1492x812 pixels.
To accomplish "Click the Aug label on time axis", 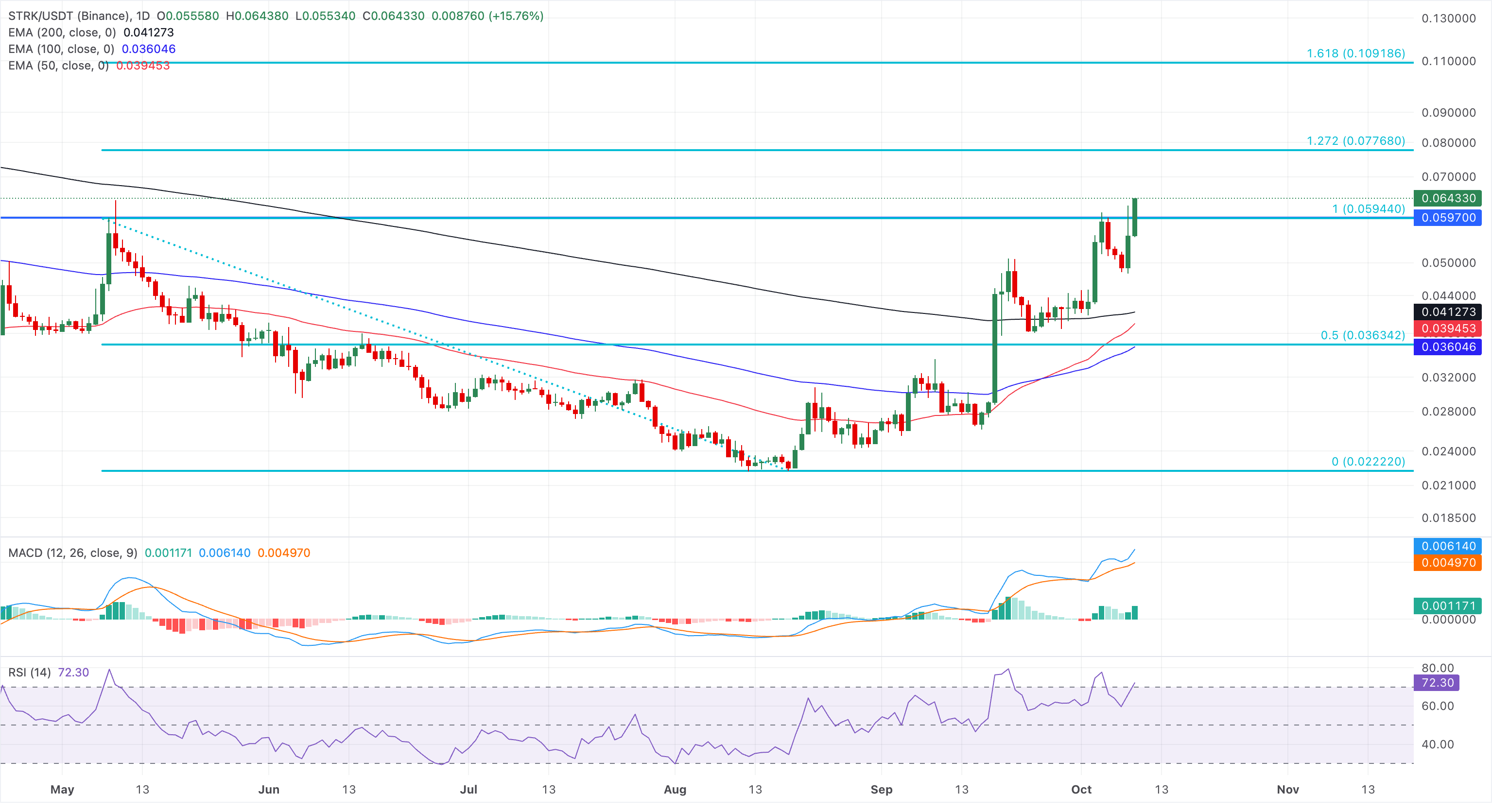I will (675, 790).
